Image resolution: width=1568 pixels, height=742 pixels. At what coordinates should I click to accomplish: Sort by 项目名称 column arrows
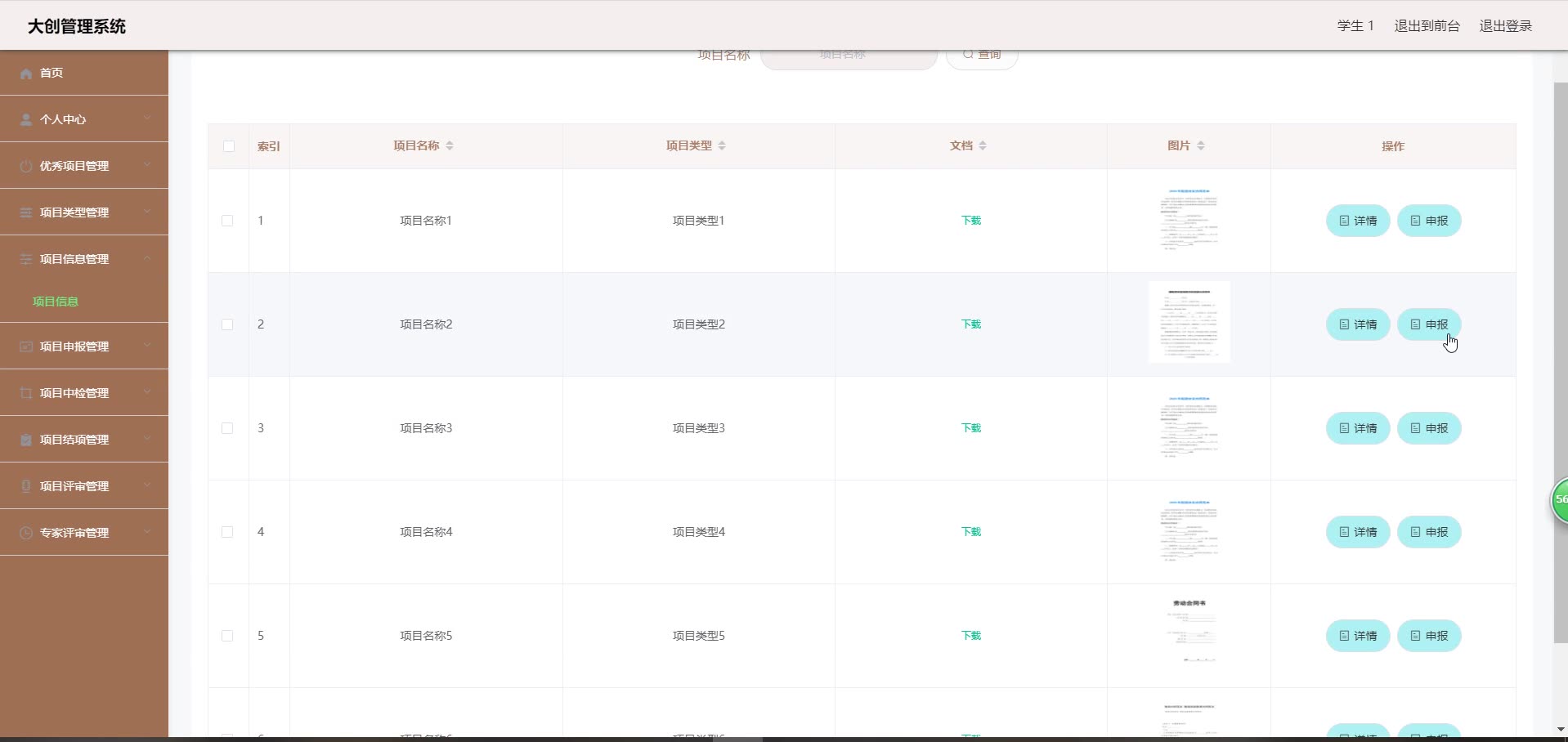(450, 146)
